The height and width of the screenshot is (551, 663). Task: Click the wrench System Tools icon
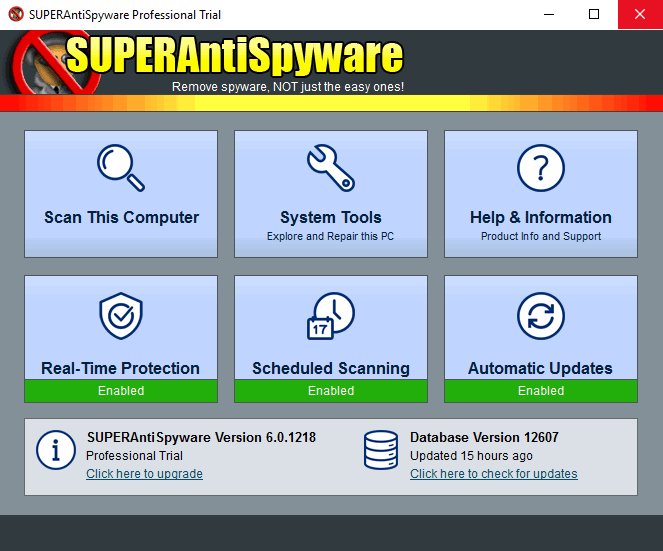point(331,168)
